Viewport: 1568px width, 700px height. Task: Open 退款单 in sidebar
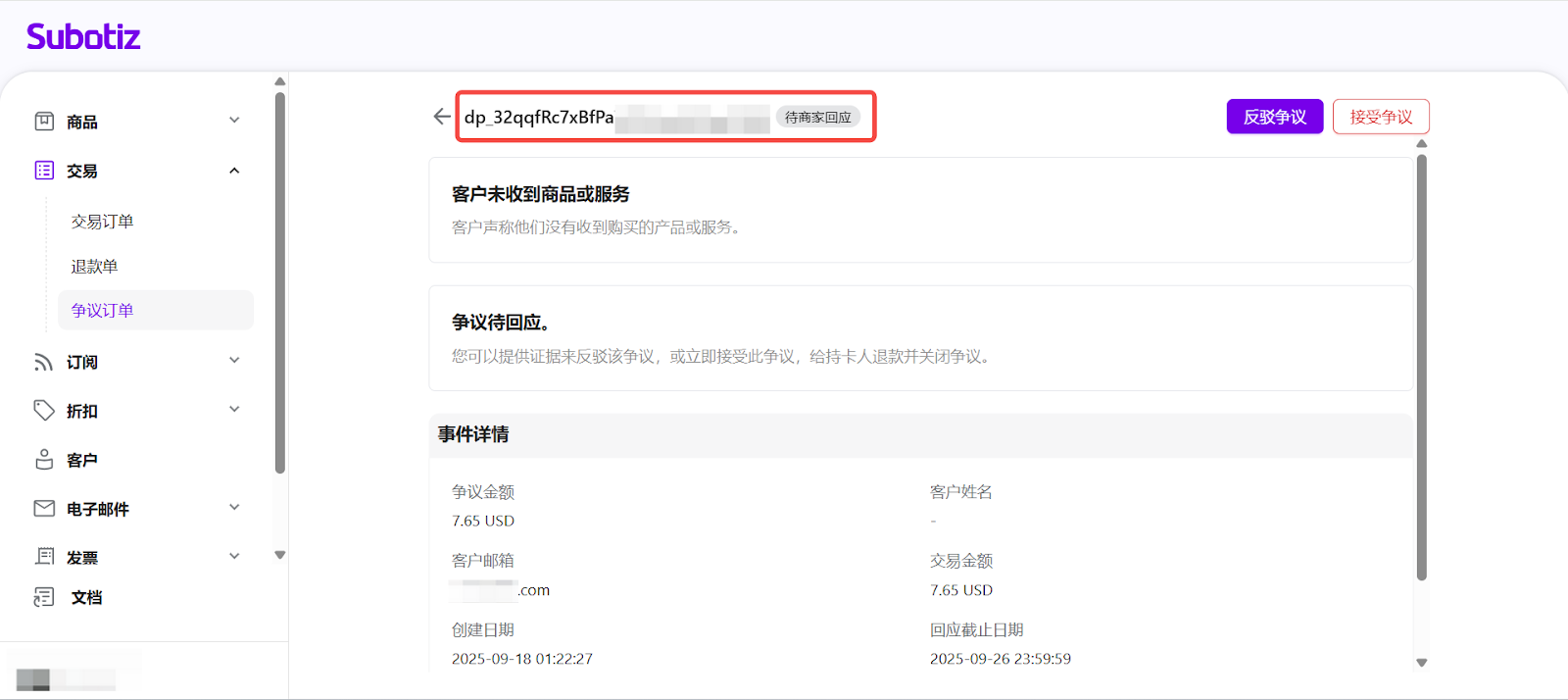pos(94,267)
